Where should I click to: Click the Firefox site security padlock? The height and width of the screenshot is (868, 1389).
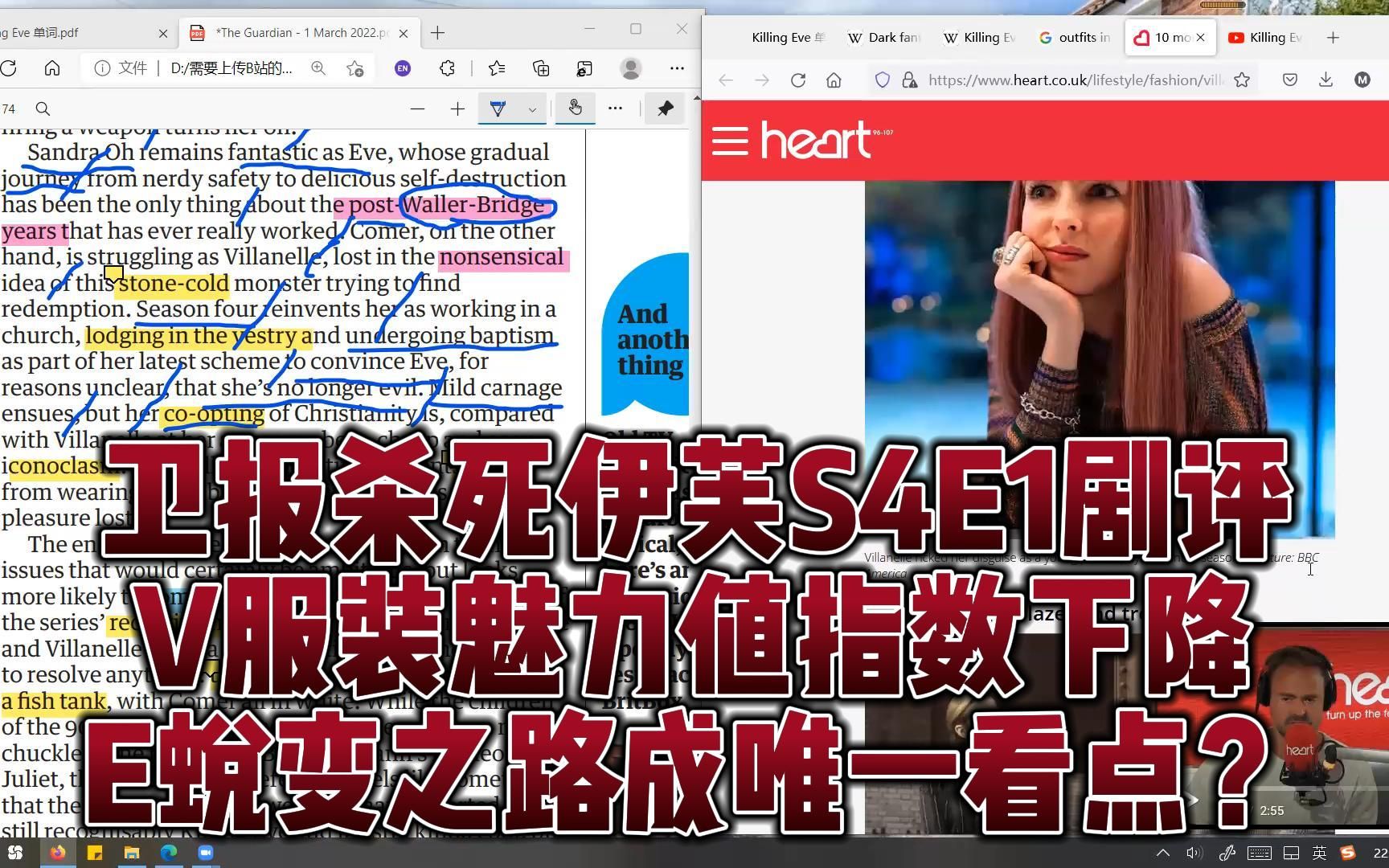(x=909, y=80)
